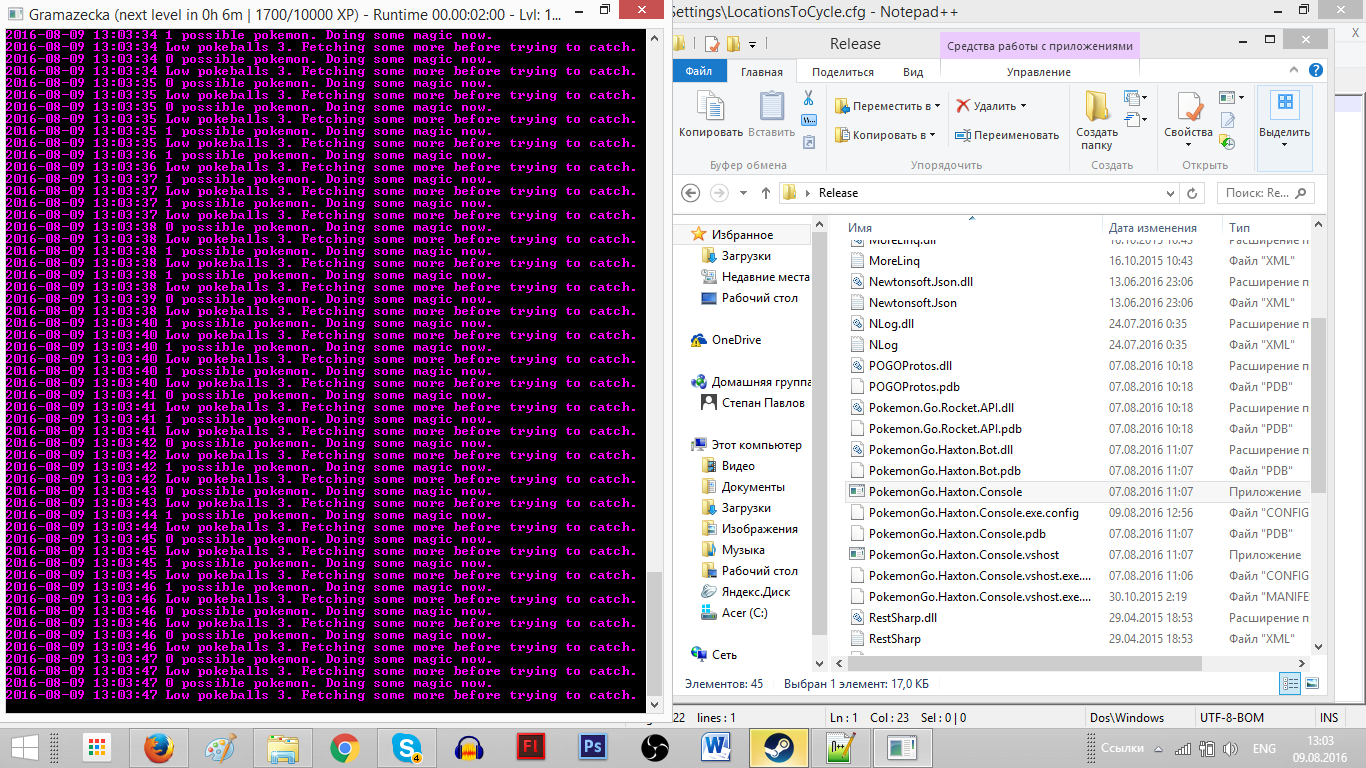The width and height of the screenshot is (1366, 768).
Task: Click the Skype icon on the taskbar
Action: (407, 747)
